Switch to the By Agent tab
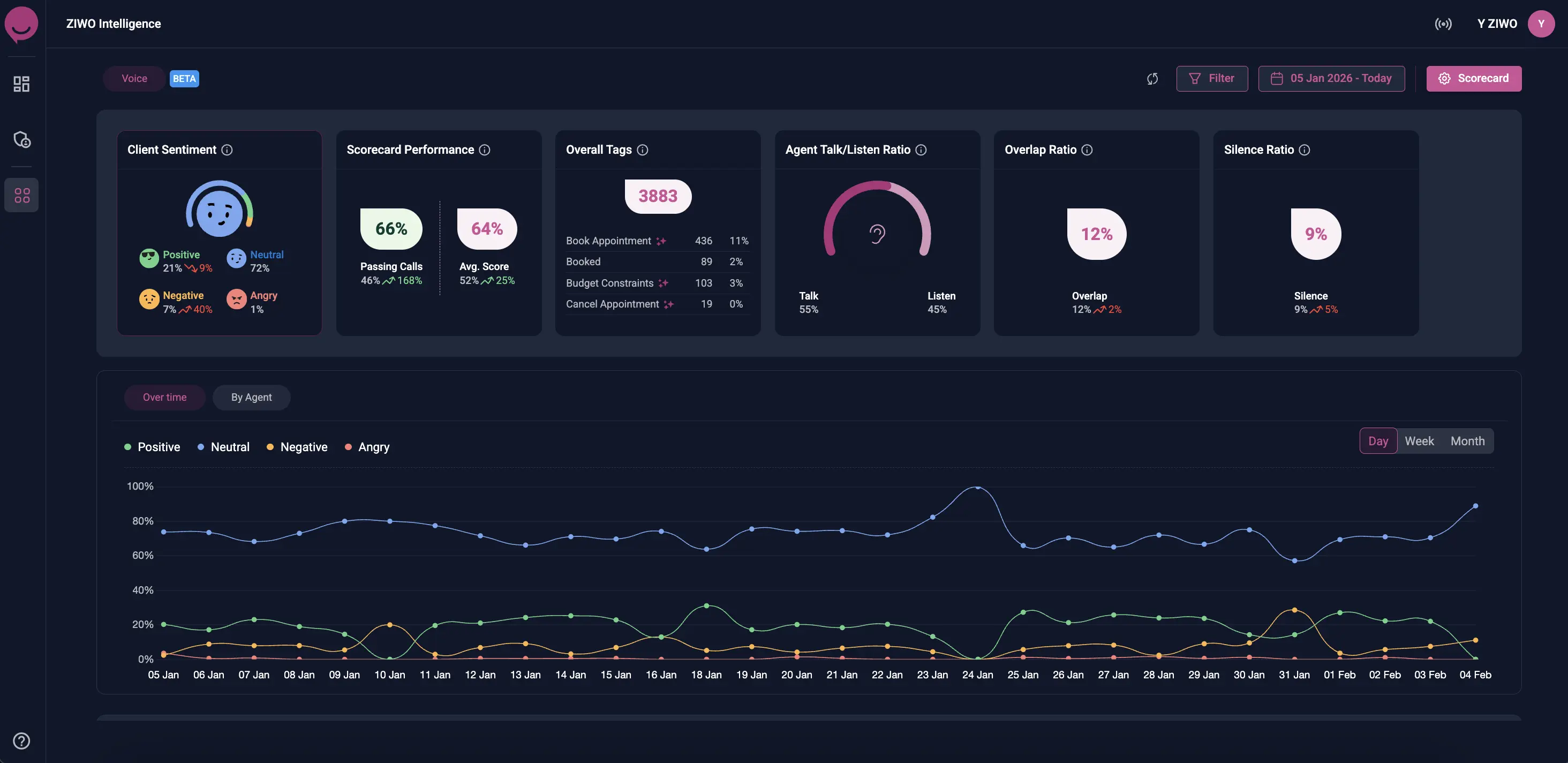This screenshot has width=1568, height=763. click(x=251, y=398)
